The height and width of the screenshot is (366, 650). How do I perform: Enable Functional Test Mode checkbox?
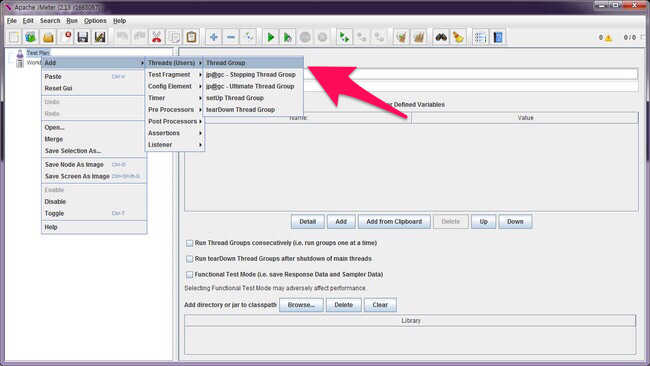(x=189, y=274)
